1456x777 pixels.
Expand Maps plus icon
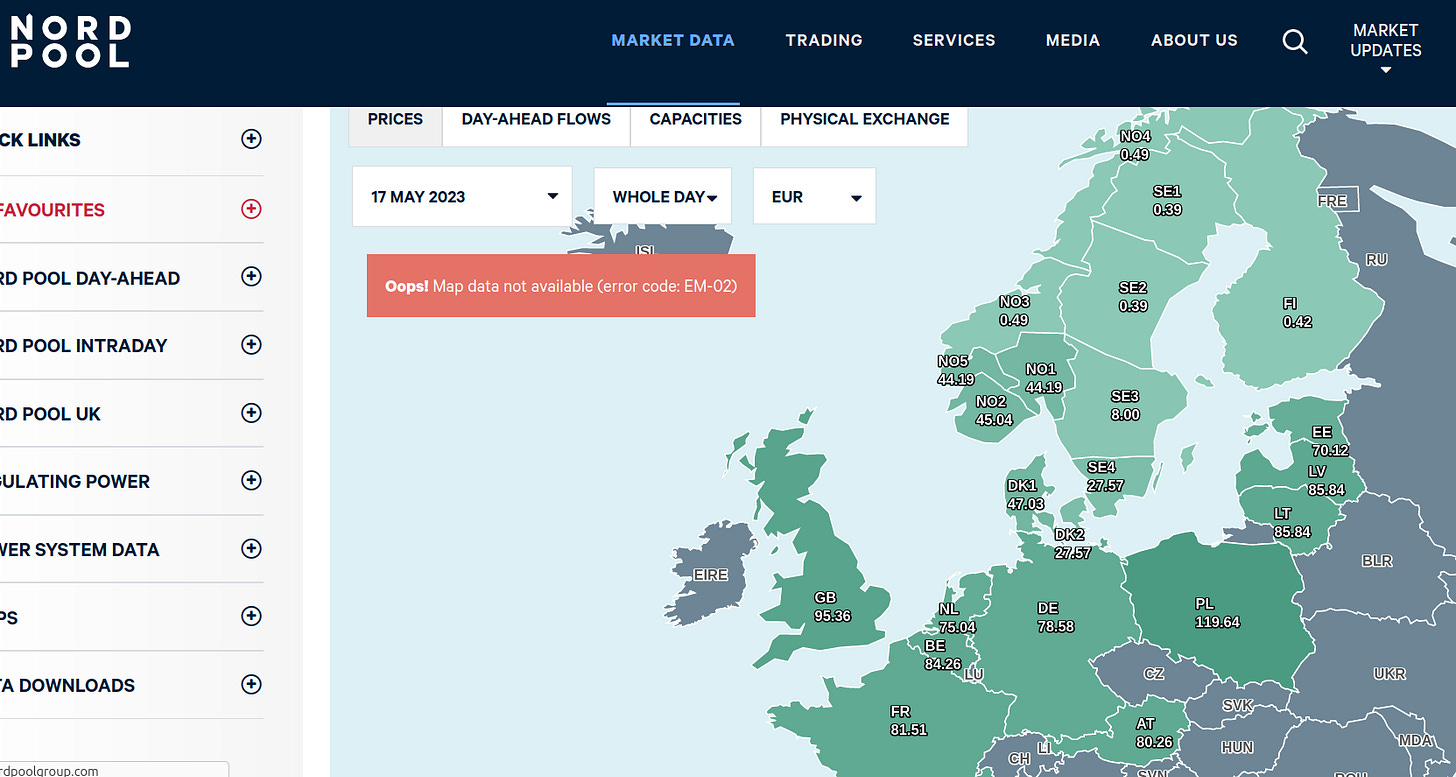click(251, 617)
